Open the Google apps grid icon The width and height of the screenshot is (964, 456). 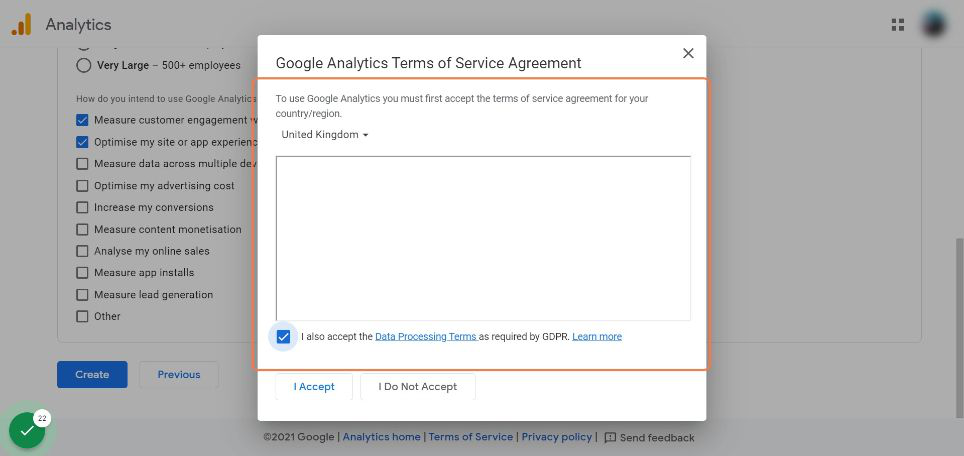pos(898,25)
